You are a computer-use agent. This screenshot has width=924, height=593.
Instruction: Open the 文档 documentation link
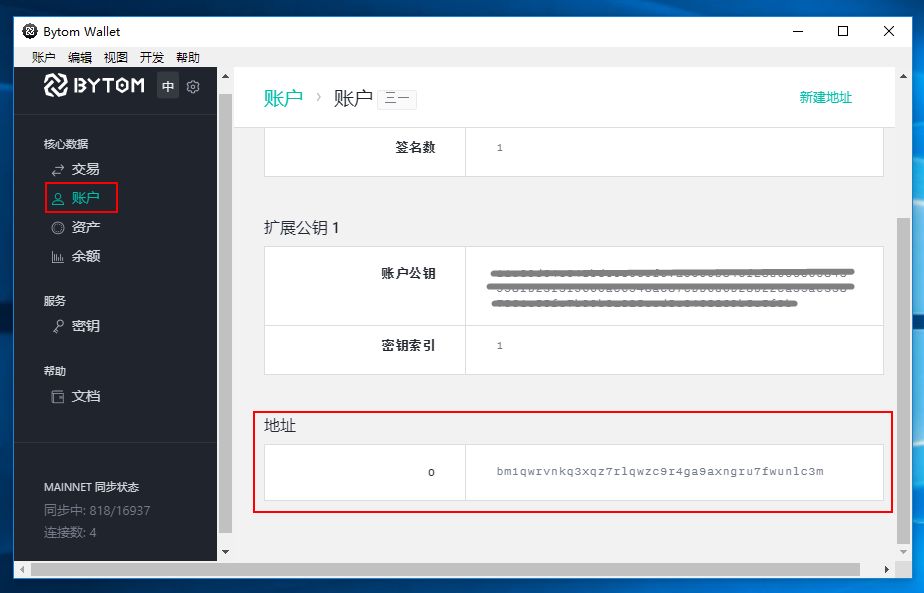pyautogui.click(x=85, y=396)
